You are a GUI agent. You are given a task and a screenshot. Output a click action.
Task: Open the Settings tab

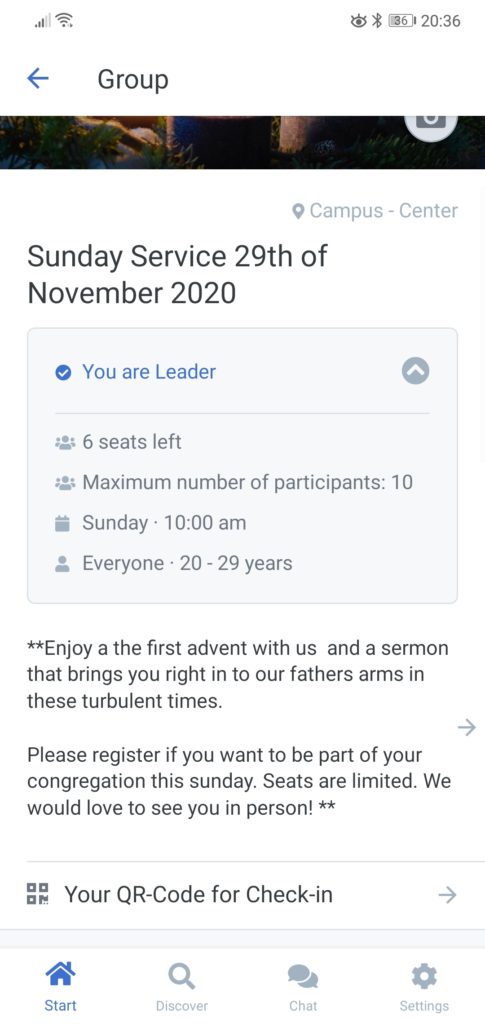pyautogui.click(x=424, y=987)
